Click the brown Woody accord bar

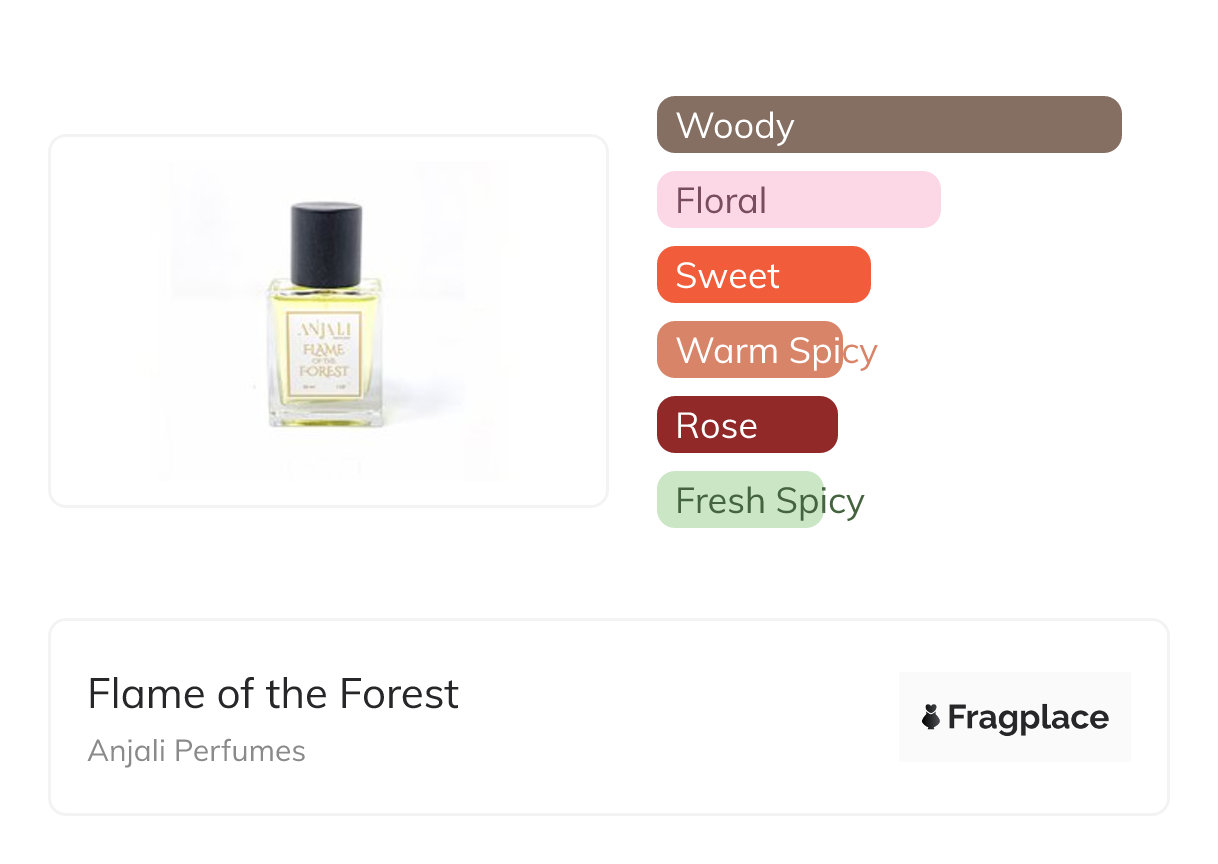(888, 125)
